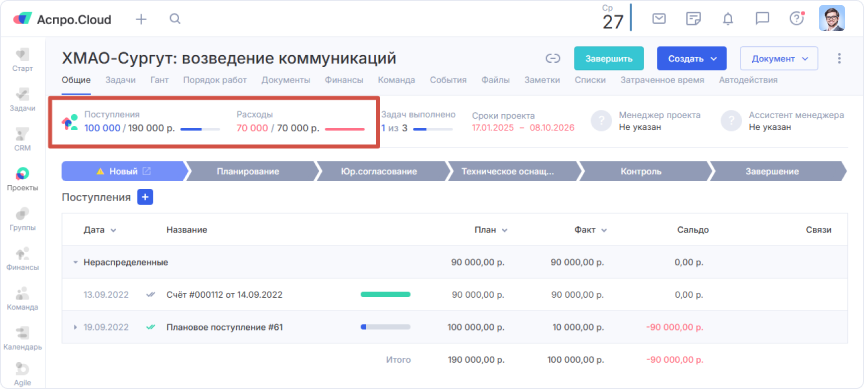Image resolution: width=864 pixels, height=389 pixels.
Task: Sort by Факт column arrow
Action: [604, 230]
